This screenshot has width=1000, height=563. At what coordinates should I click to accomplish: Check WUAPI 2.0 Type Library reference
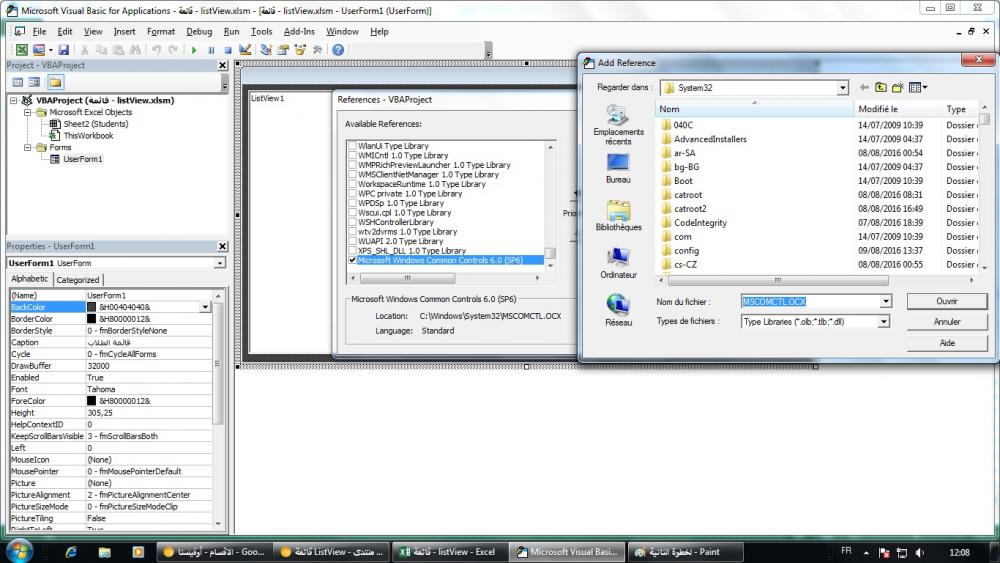(353, 241)
